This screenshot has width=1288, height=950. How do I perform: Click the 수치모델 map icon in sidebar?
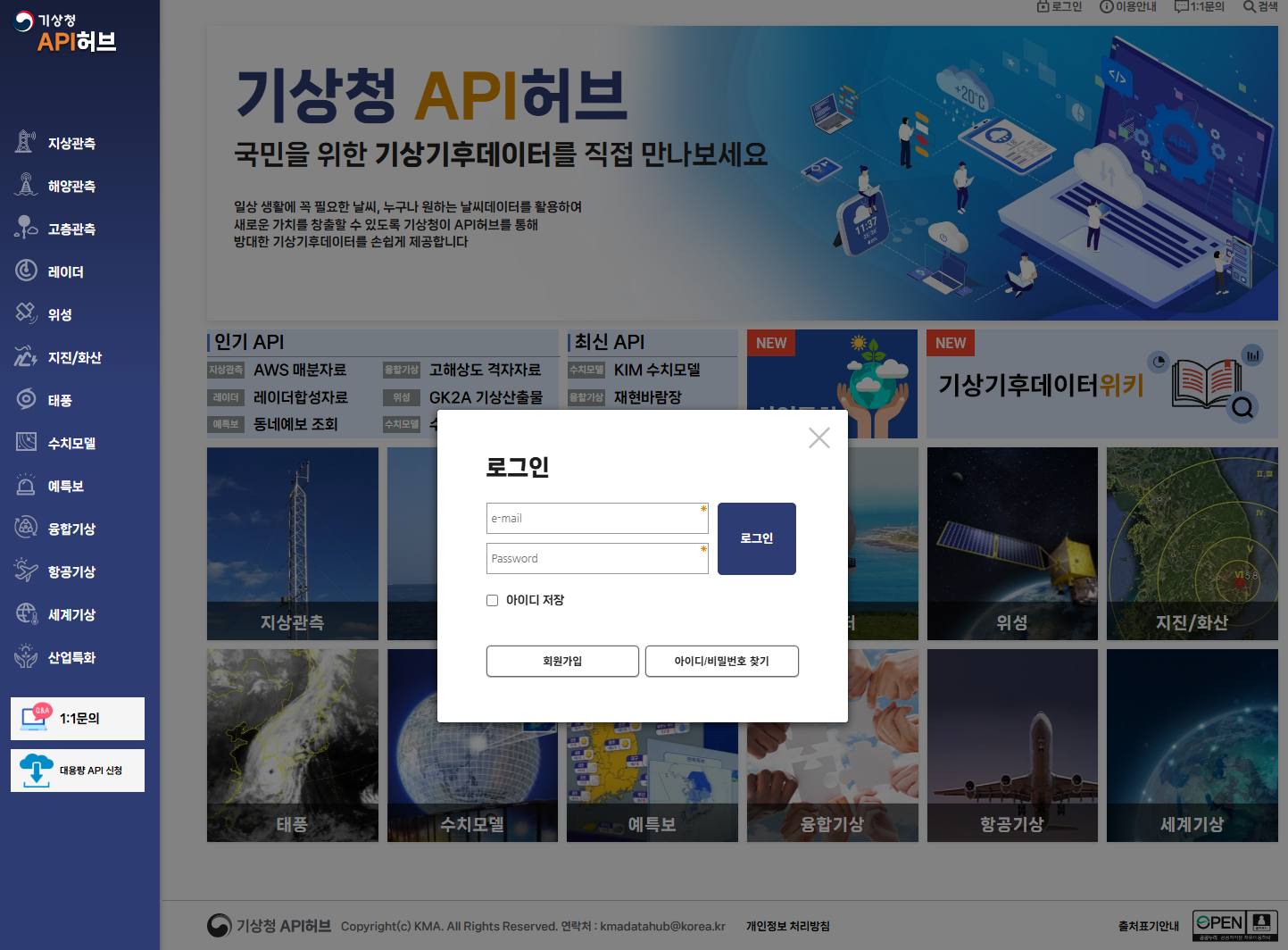[26, 442]
